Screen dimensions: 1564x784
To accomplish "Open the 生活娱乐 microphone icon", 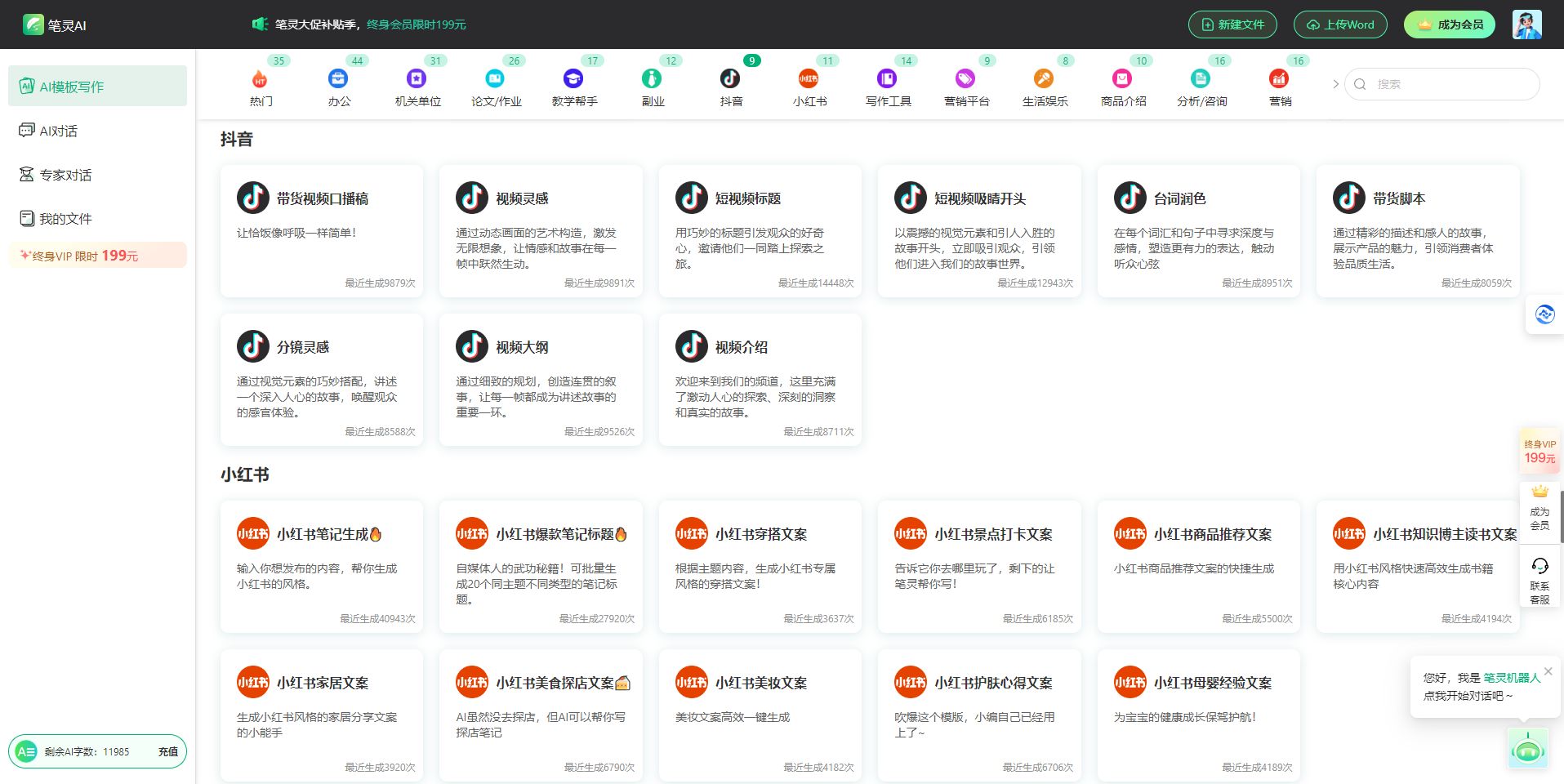I will [x=1044, y=78].
